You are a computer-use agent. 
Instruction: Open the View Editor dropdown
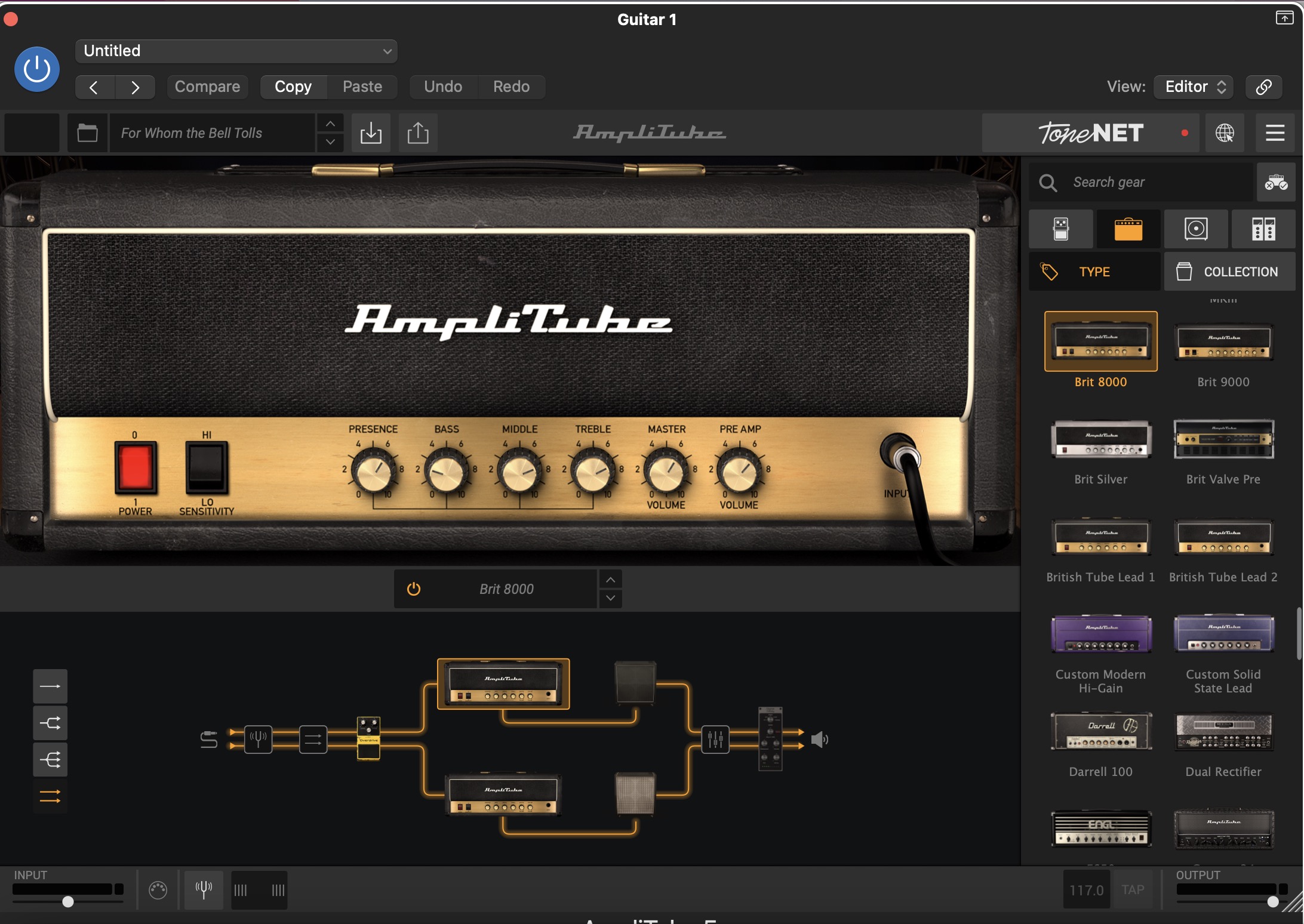[x=1194, y=87]
